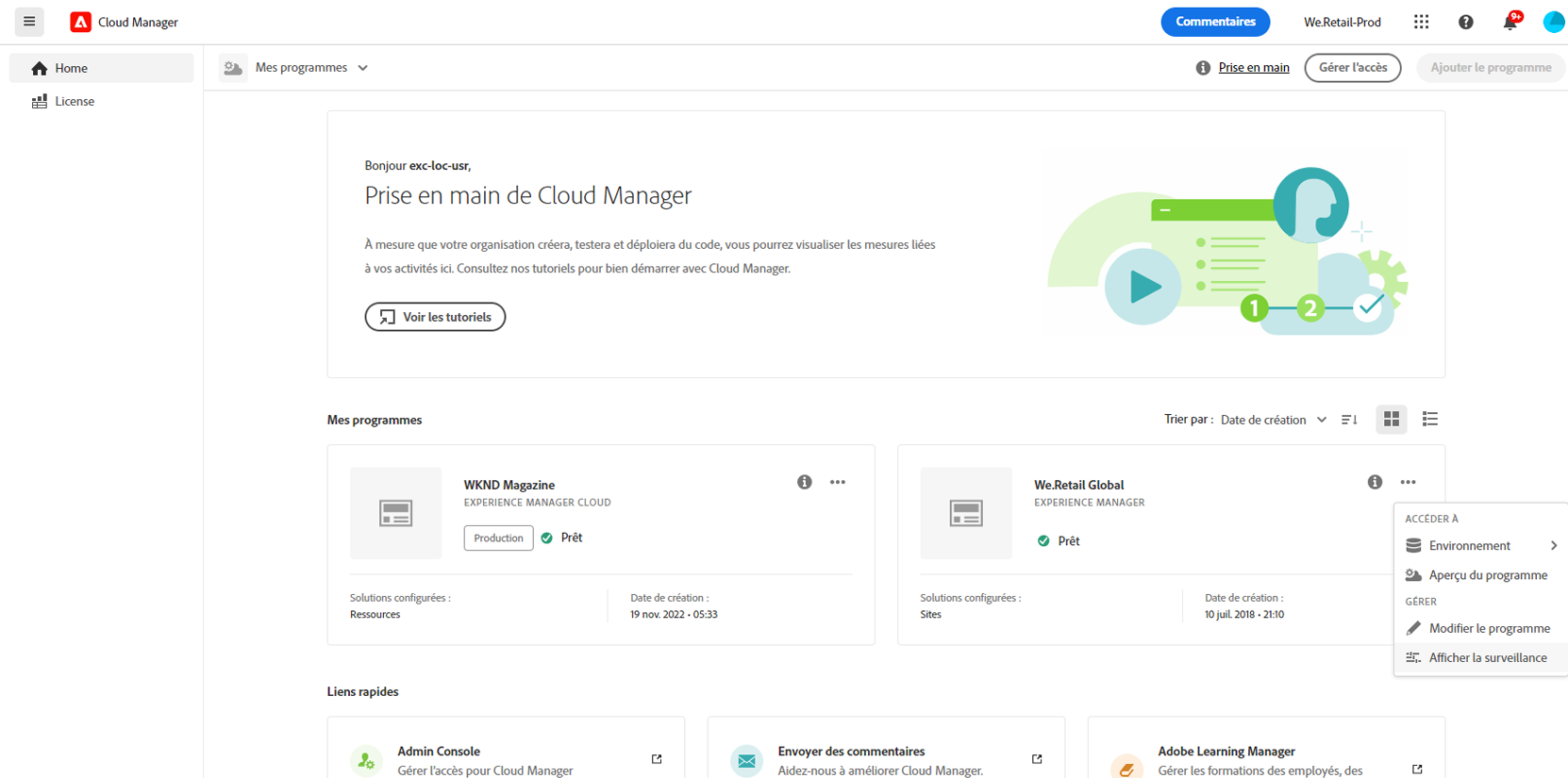This screenshot has height=778, width=1568.
Task: Open the apps grid switcher
Action: pos(1421,22)
